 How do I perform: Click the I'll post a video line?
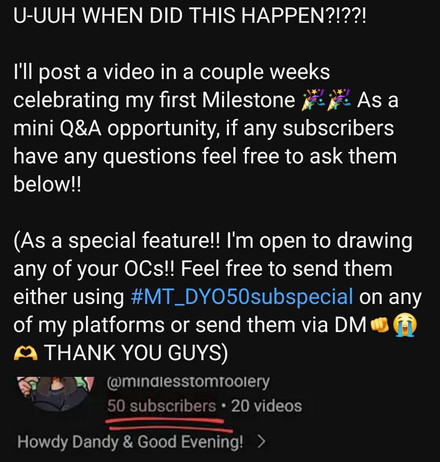tap(171, 72)
